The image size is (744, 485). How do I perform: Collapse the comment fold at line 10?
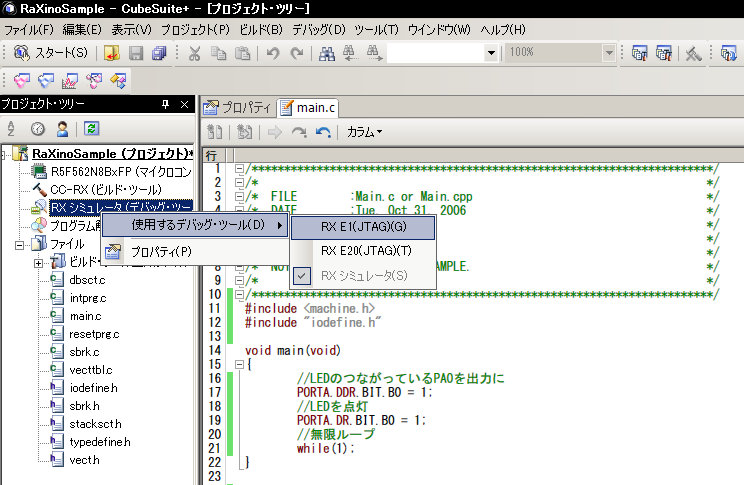pos(240,294)
